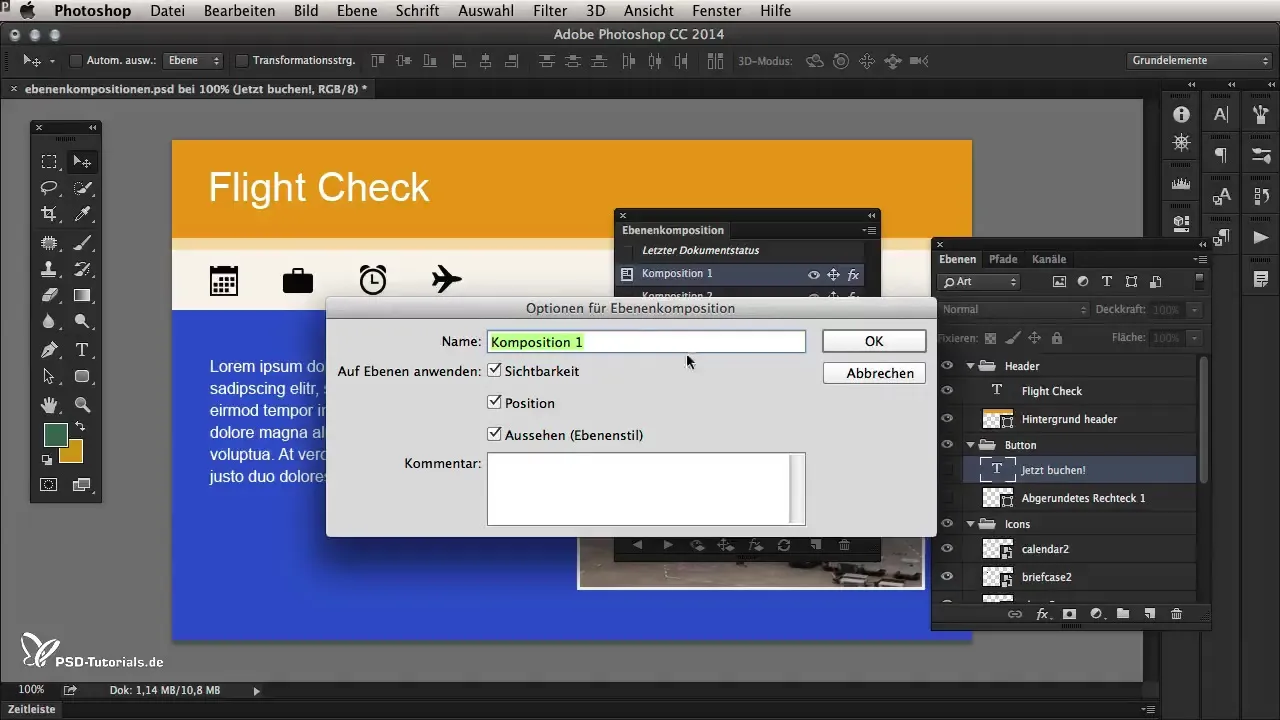The image size is (1280, 720).
Task: Uncheck the Sichtbarkeit checkbox
Action: pos(494,371)
